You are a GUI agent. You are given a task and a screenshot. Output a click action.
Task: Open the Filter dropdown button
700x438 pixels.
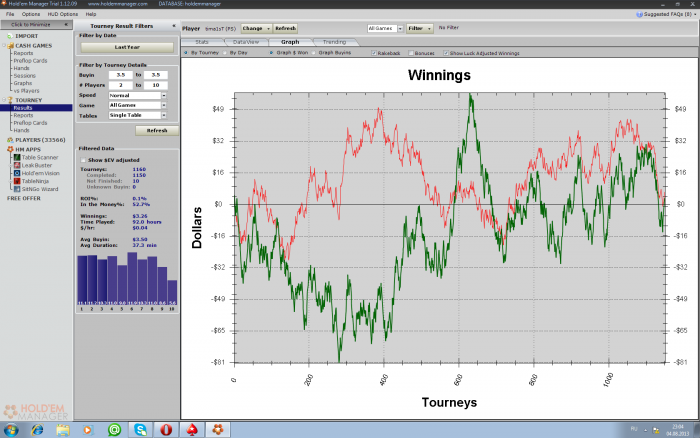420,28
